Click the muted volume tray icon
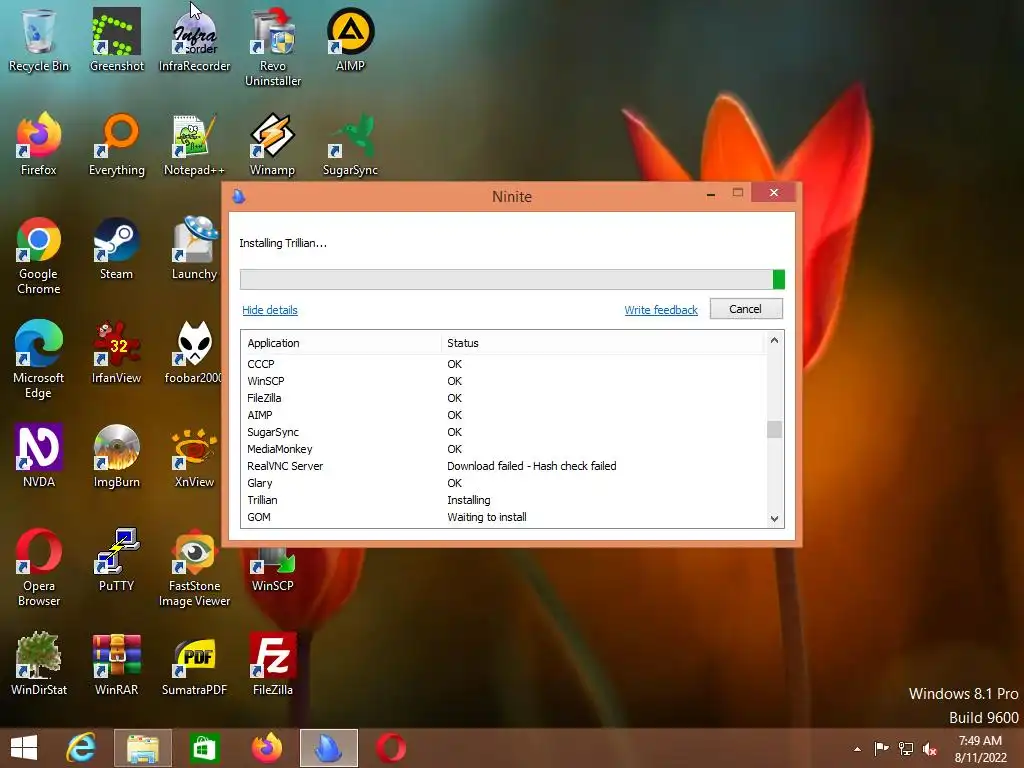This screenshot has height=768, width=1024. point(930,749)
